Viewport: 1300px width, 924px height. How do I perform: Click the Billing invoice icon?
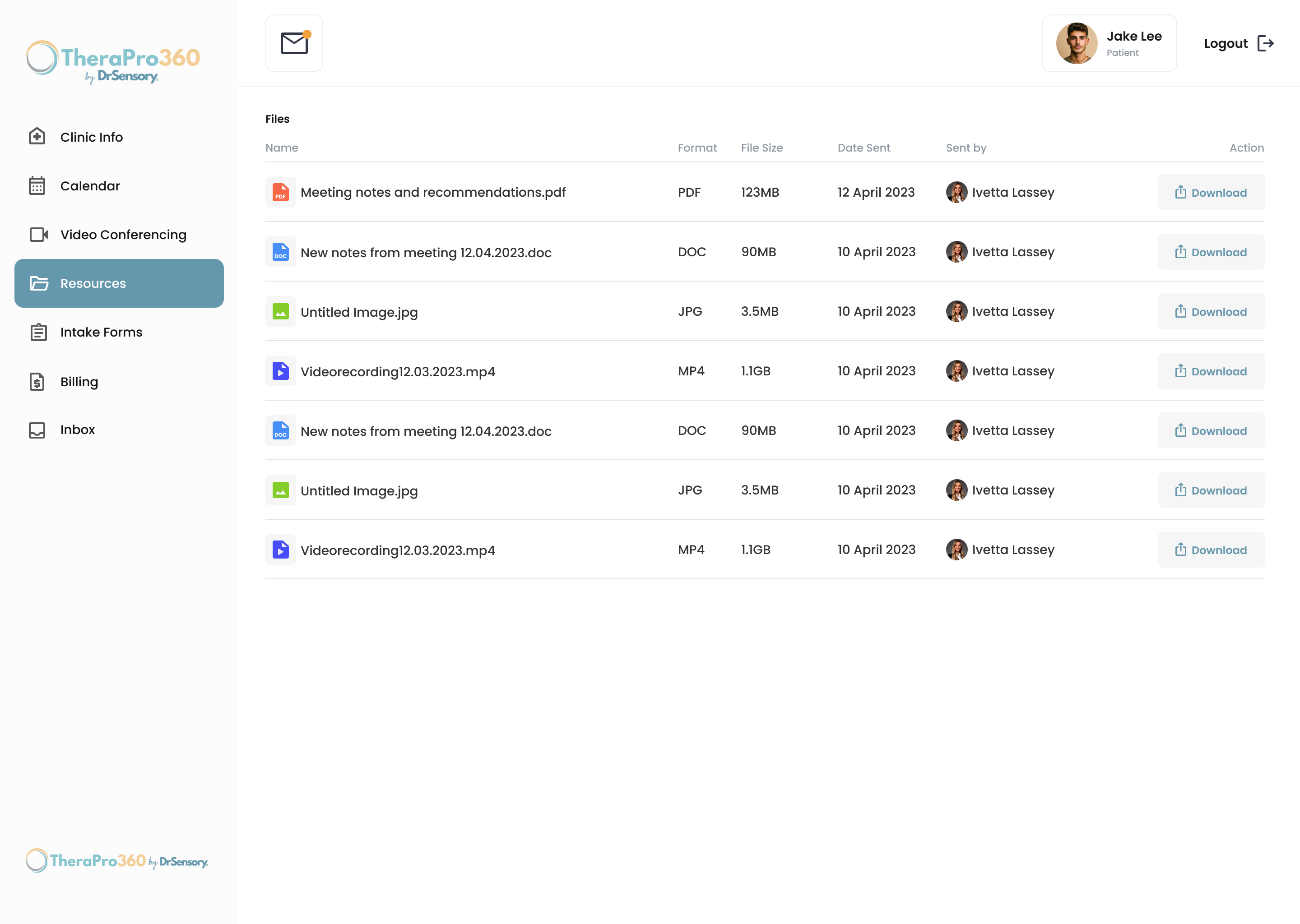(37, 381)
